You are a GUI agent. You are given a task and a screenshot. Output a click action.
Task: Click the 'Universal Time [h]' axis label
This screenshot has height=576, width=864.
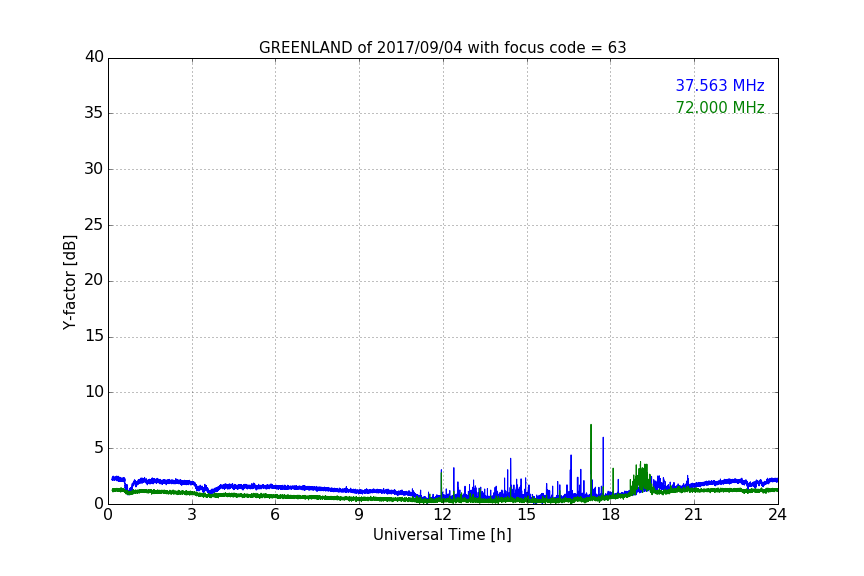(442, 535)
